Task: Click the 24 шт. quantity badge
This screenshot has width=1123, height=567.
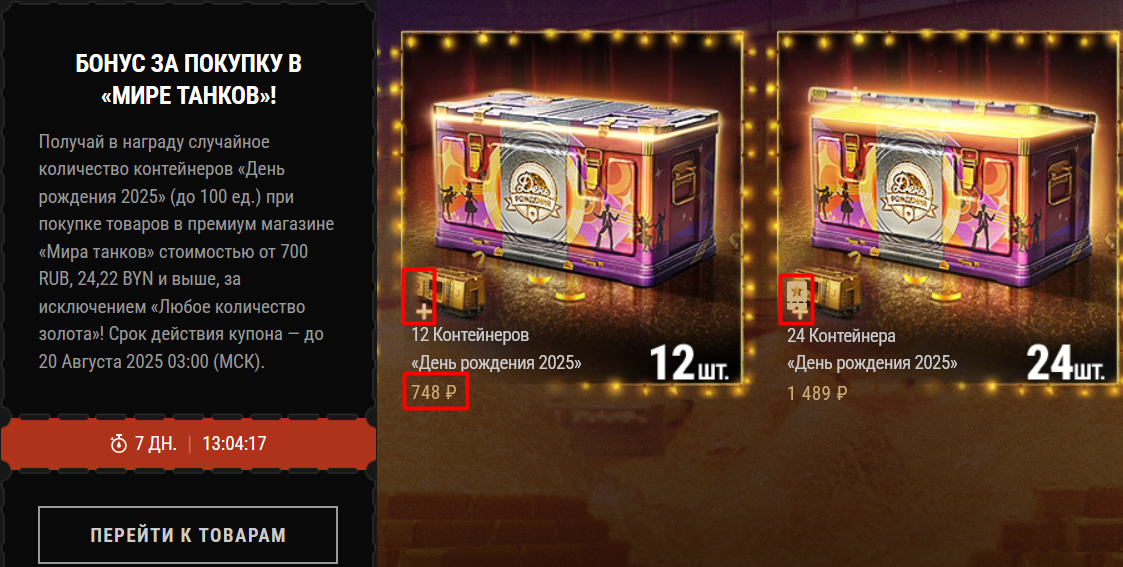Action: [1065, 363]
